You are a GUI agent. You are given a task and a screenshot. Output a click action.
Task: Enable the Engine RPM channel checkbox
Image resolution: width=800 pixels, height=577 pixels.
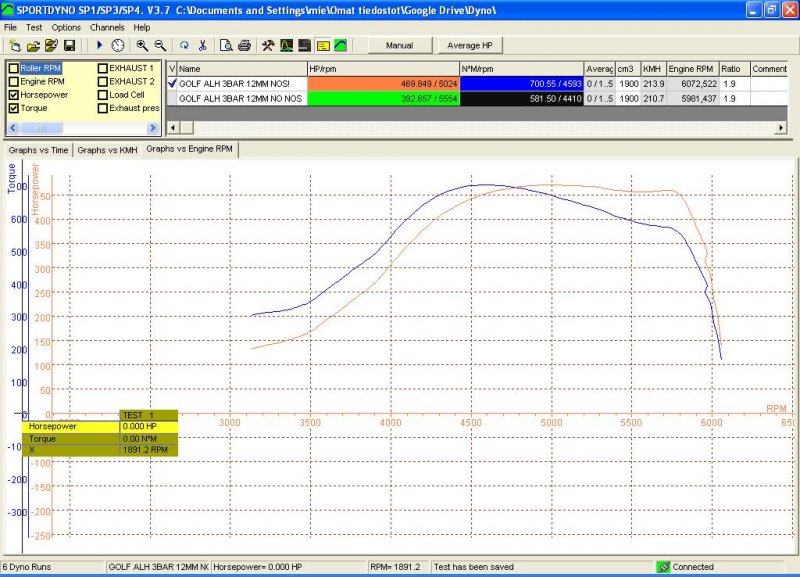(14, 81)
